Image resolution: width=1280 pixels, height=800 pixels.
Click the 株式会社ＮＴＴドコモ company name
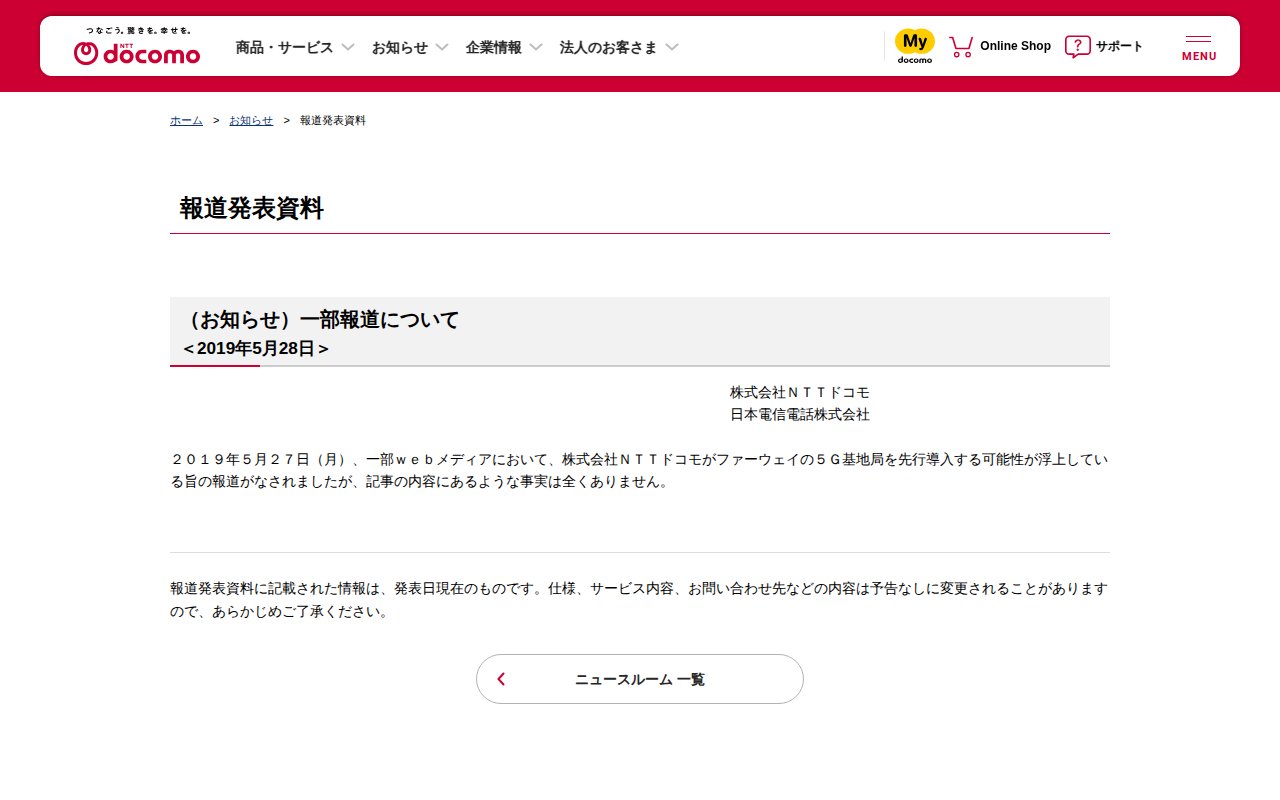[x=800, y=392]
